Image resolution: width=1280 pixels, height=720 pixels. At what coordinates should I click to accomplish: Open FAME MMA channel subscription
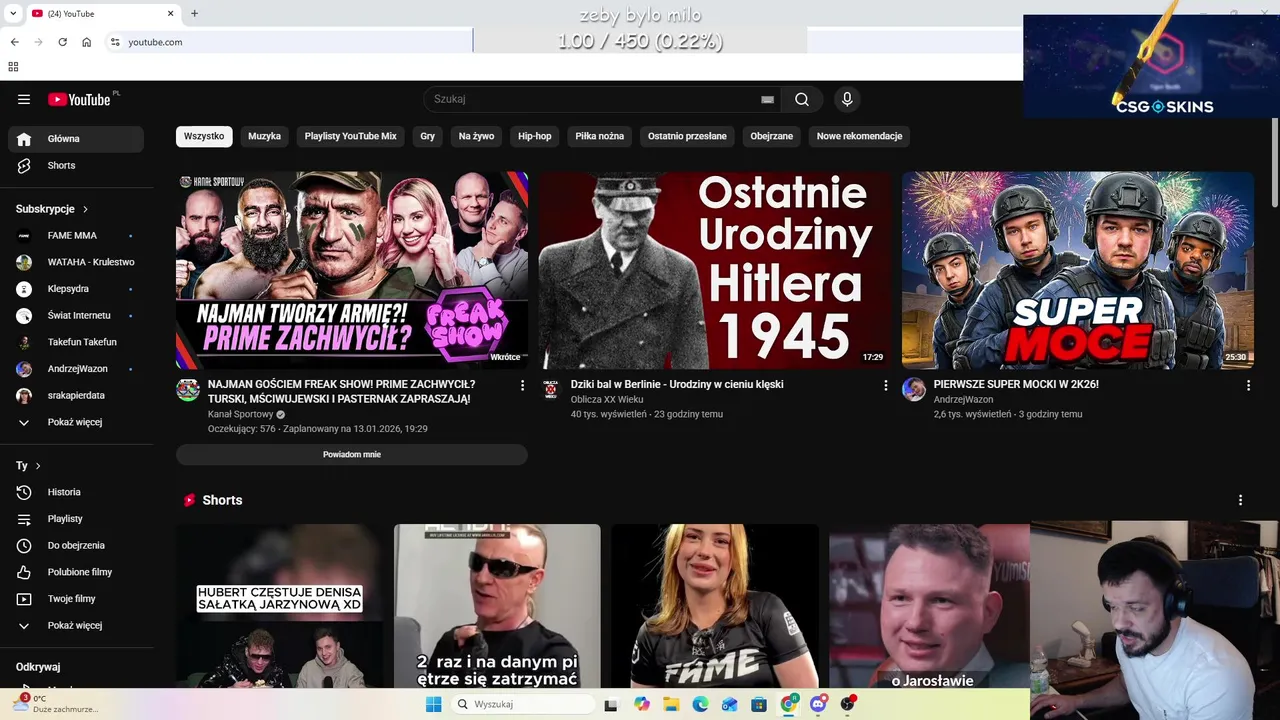[76, 236]
